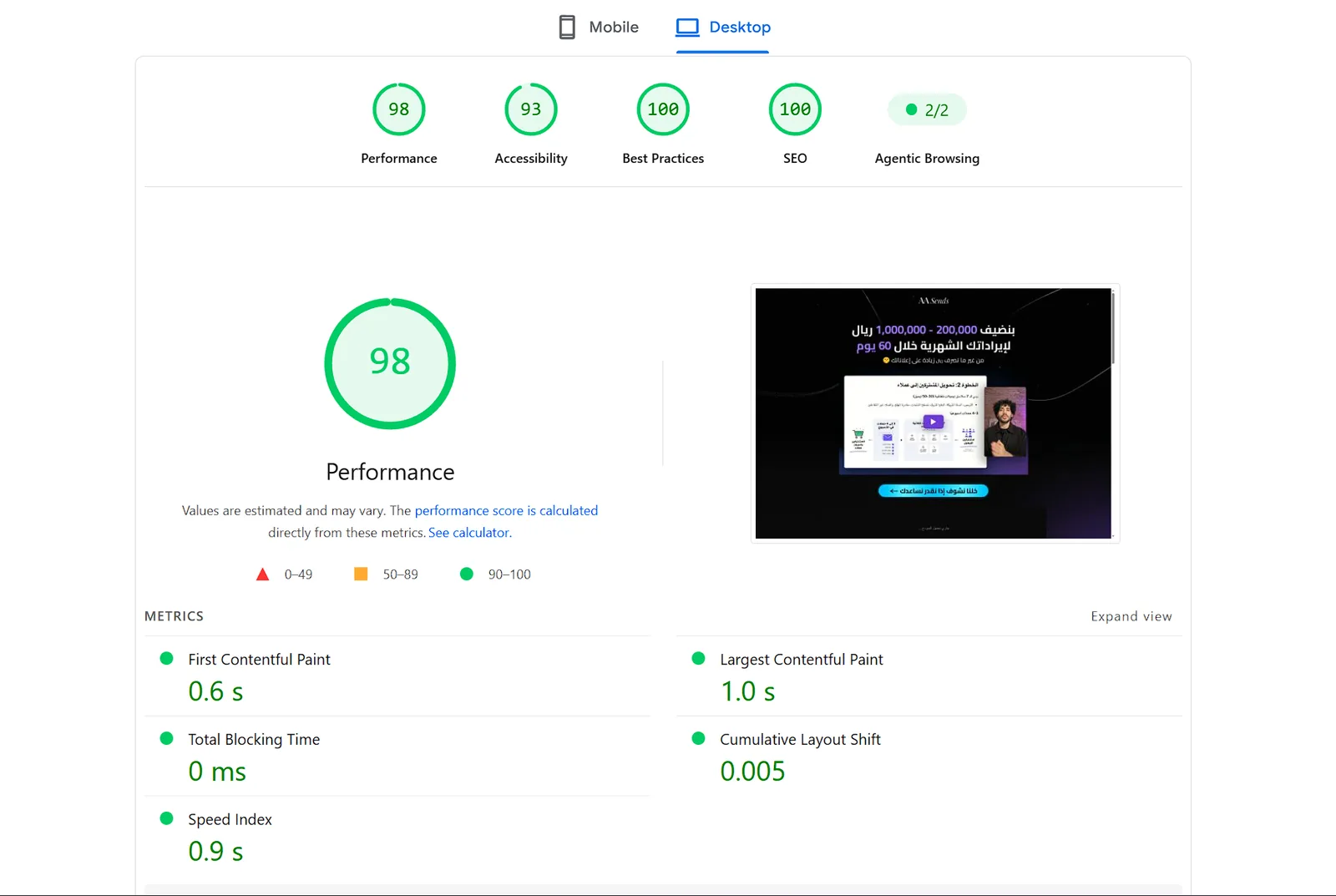Click orange square 50–89 legend icon

pos(361,574)
